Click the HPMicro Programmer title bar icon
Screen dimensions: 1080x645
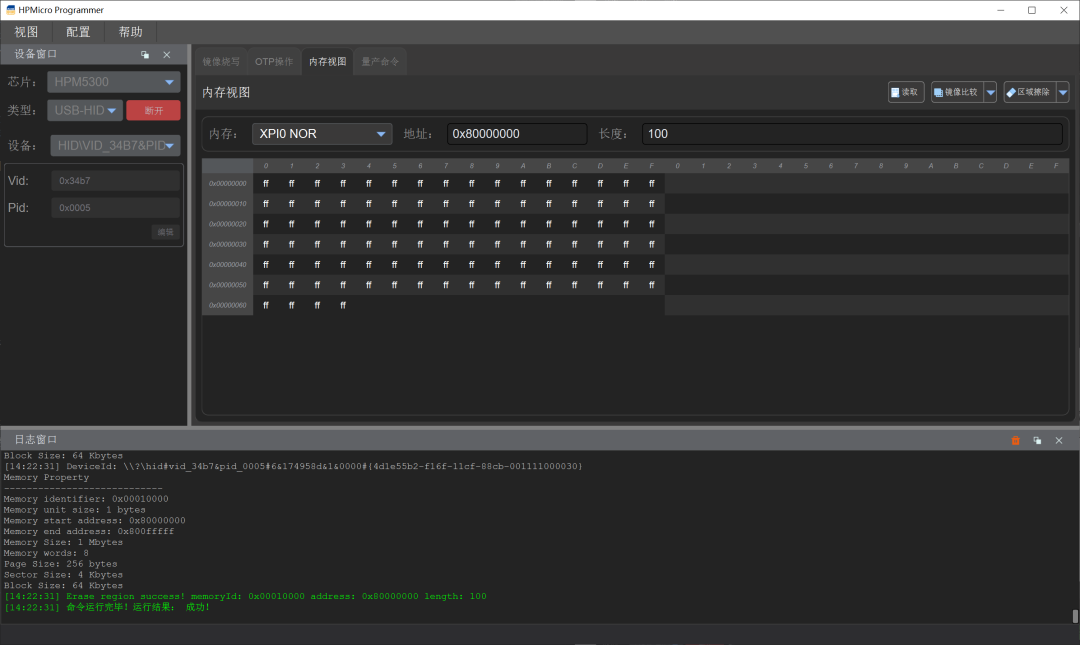[10, 10]
